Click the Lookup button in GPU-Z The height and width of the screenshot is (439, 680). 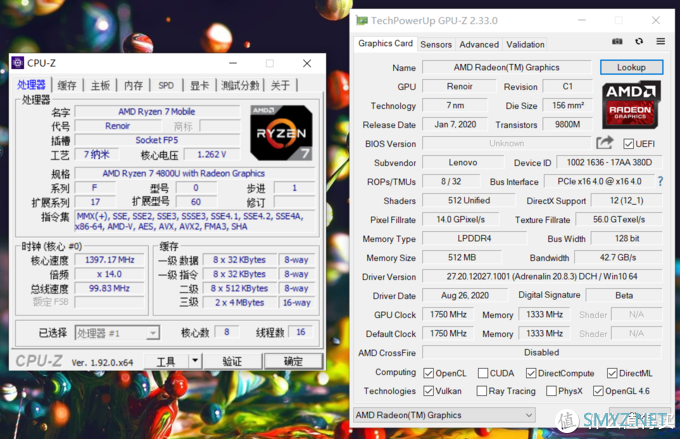click(x=631, y=67)
